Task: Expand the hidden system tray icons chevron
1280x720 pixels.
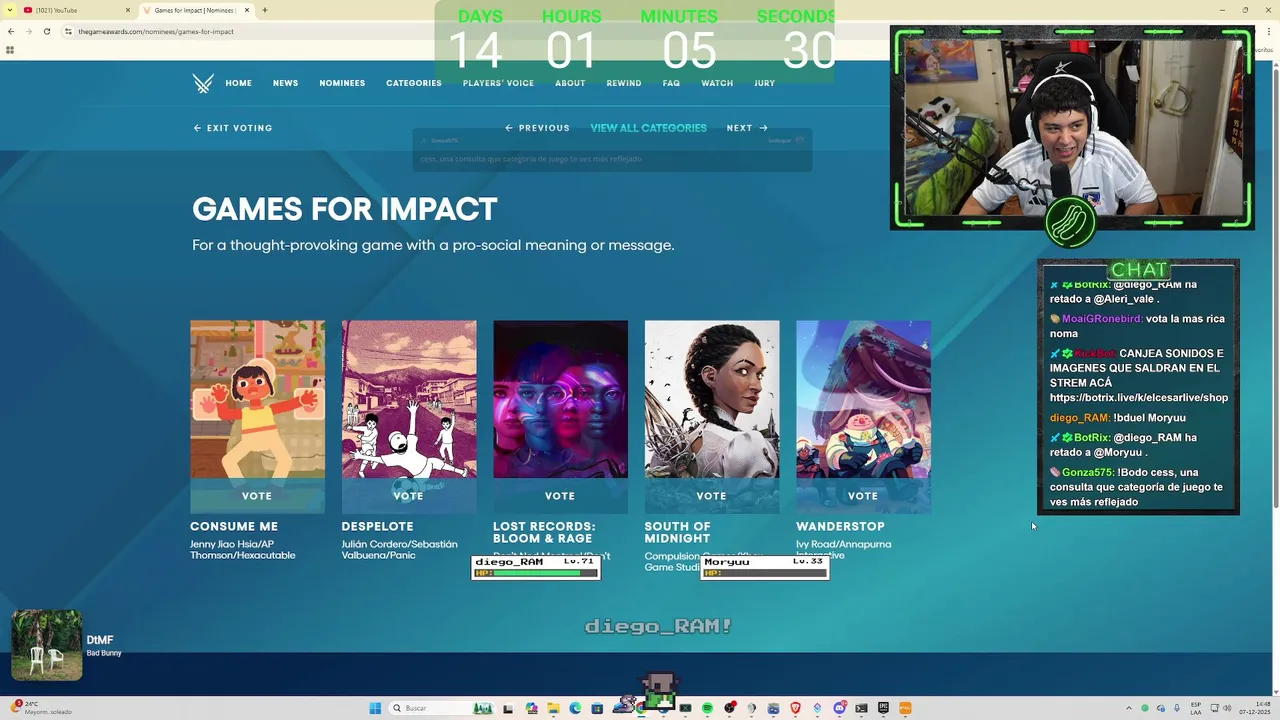Action: coord(1129,708)
